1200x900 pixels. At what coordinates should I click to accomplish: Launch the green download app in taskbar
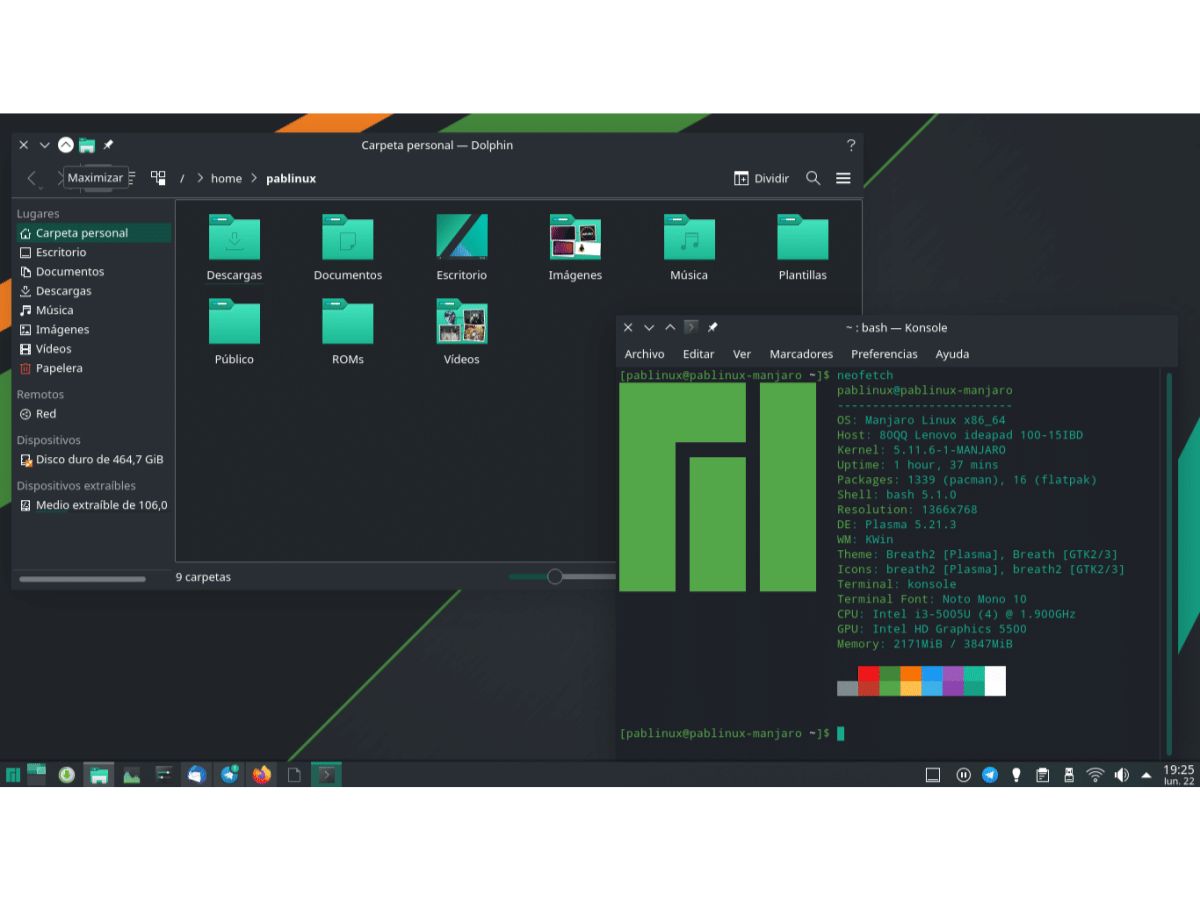[66, 774]
